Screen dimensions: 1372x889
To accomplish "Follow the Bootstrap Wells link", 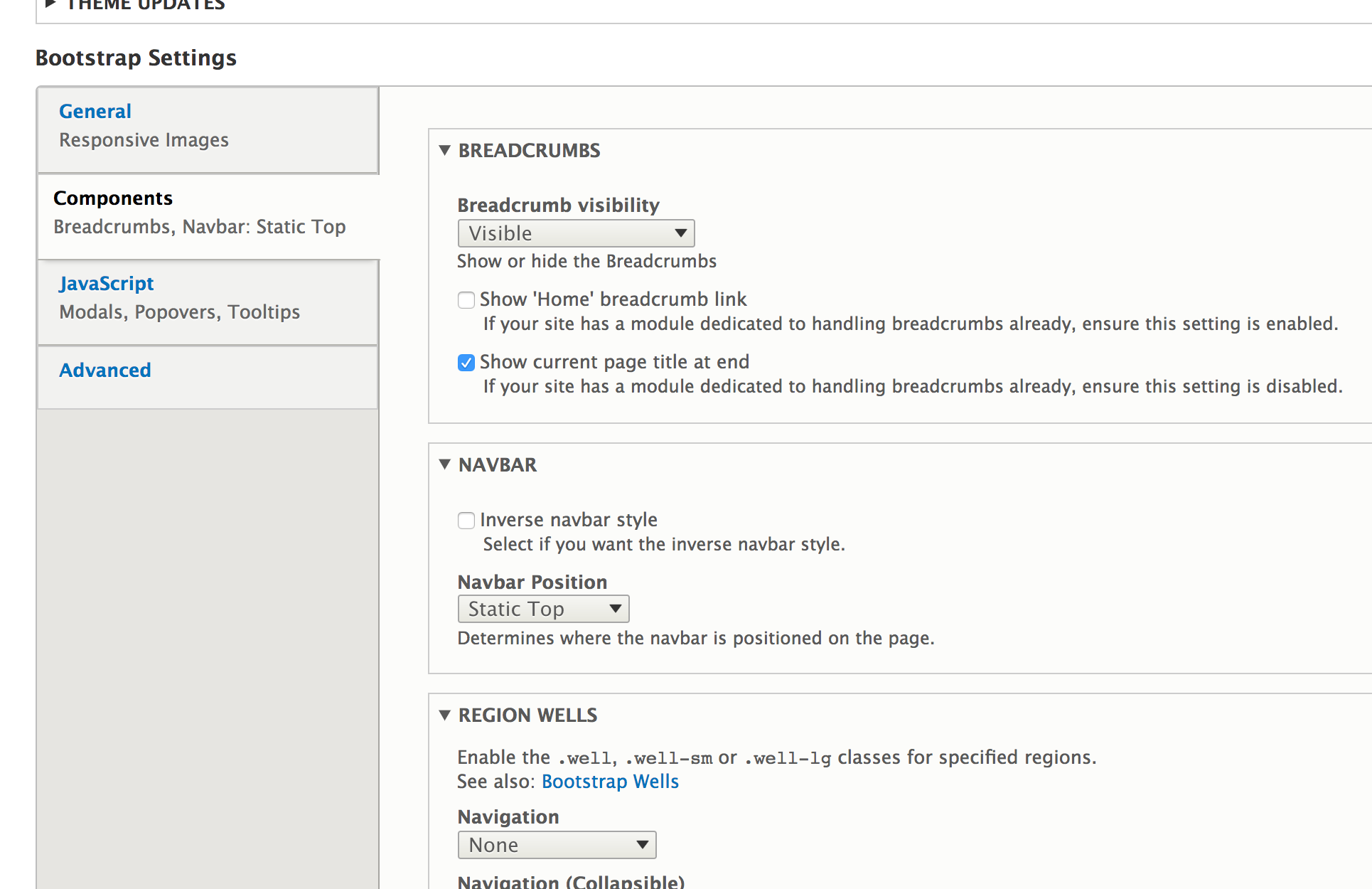I will (x=610, y=781).
